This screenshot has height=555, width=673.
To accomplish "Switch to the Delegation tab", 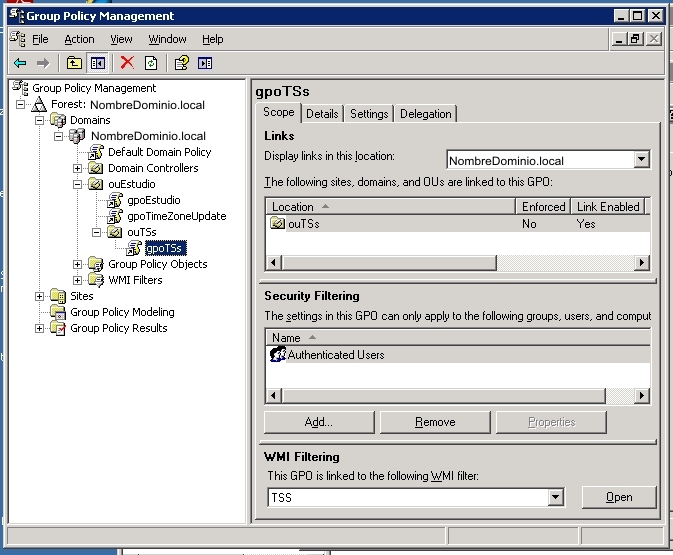I will click(x=425, y=114).
